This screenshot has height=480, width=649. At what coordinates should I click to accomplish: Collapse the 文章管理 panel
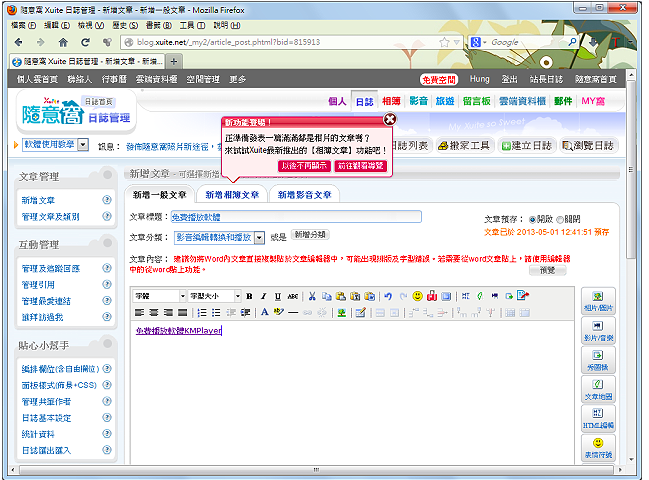tap(107, 175)
